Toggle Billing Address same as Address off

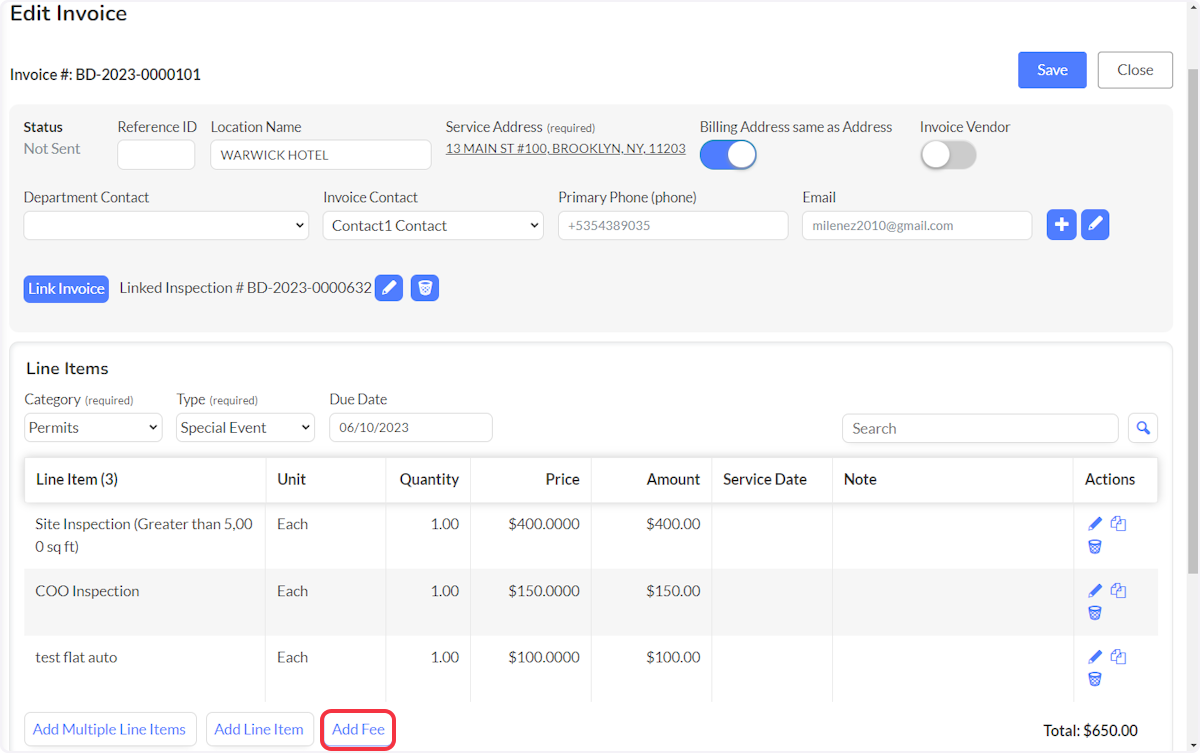tap(728, 154)
